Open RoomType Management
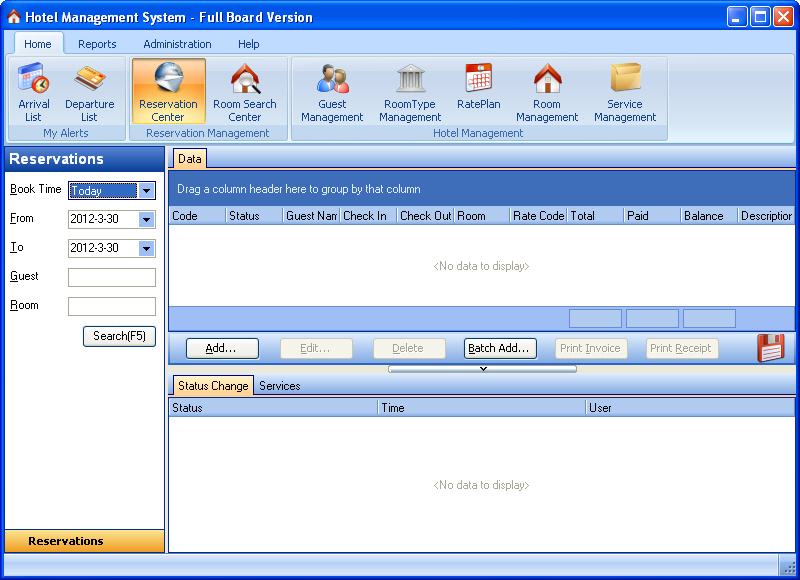 pyautogui.click(x=410, y=90)
